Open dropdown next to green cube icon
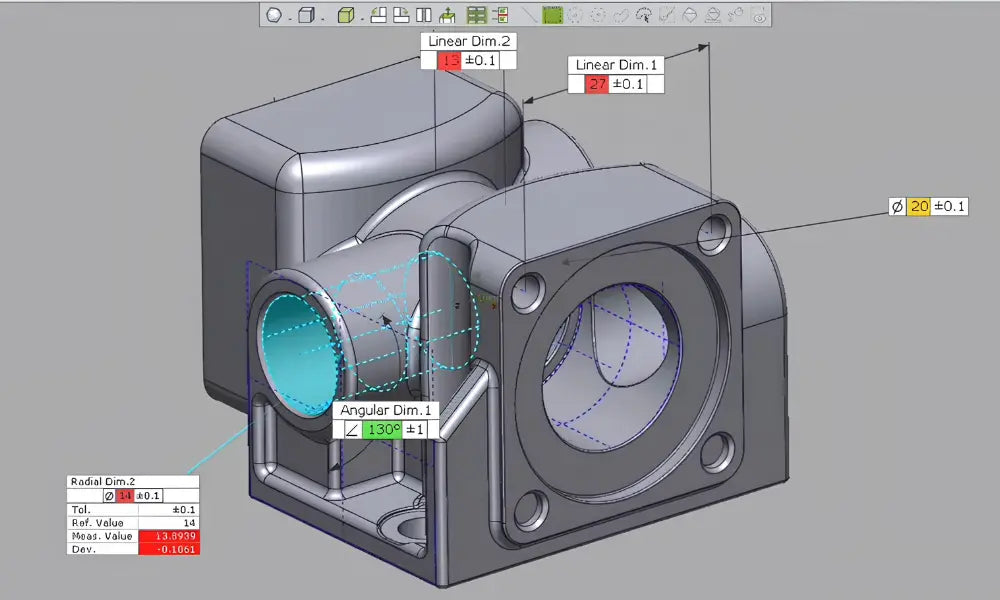1000x600 pixels. [x=362, y=19]
